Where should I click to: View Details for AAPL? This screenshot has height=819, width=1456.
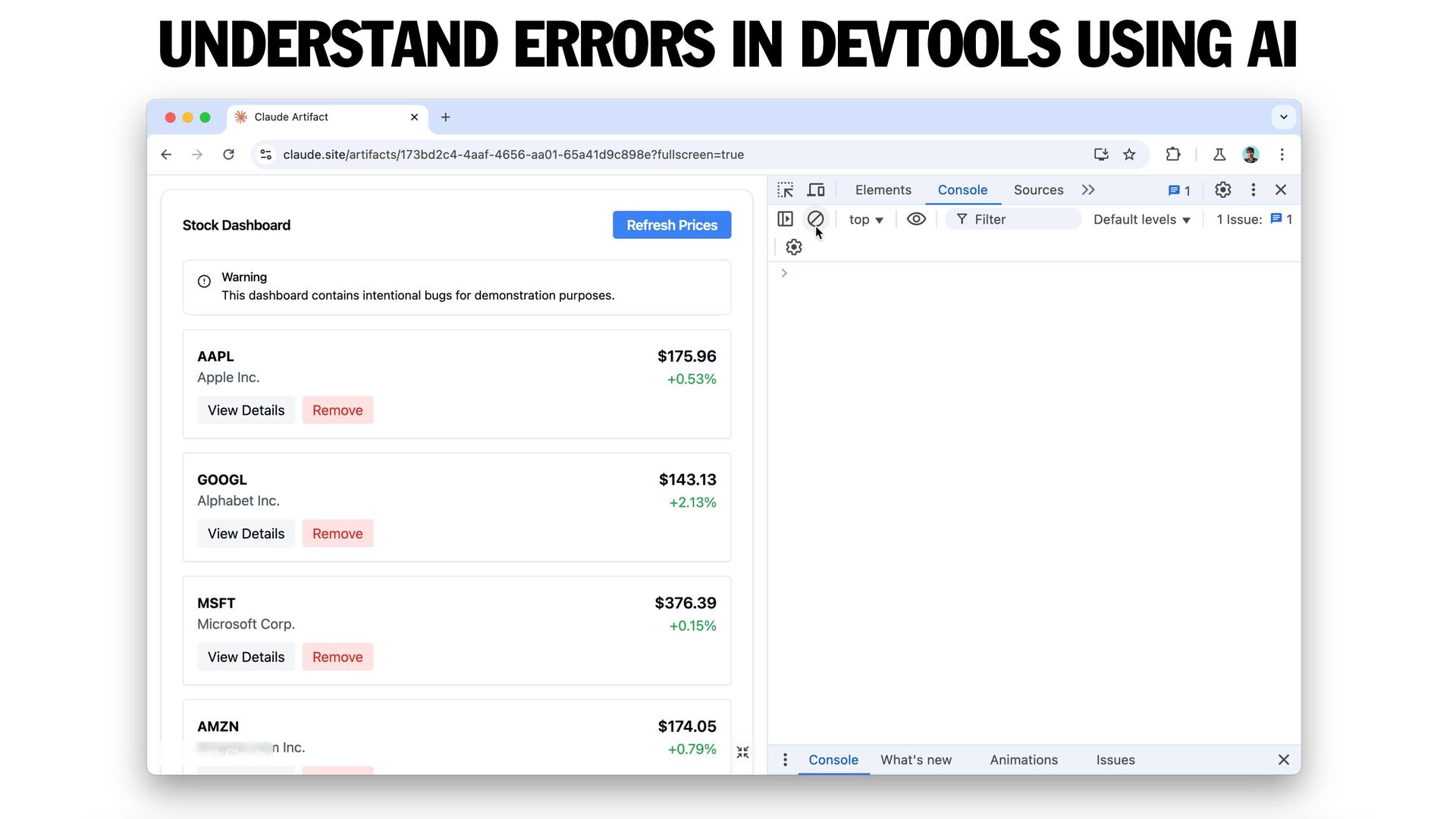tap(246, 410)
